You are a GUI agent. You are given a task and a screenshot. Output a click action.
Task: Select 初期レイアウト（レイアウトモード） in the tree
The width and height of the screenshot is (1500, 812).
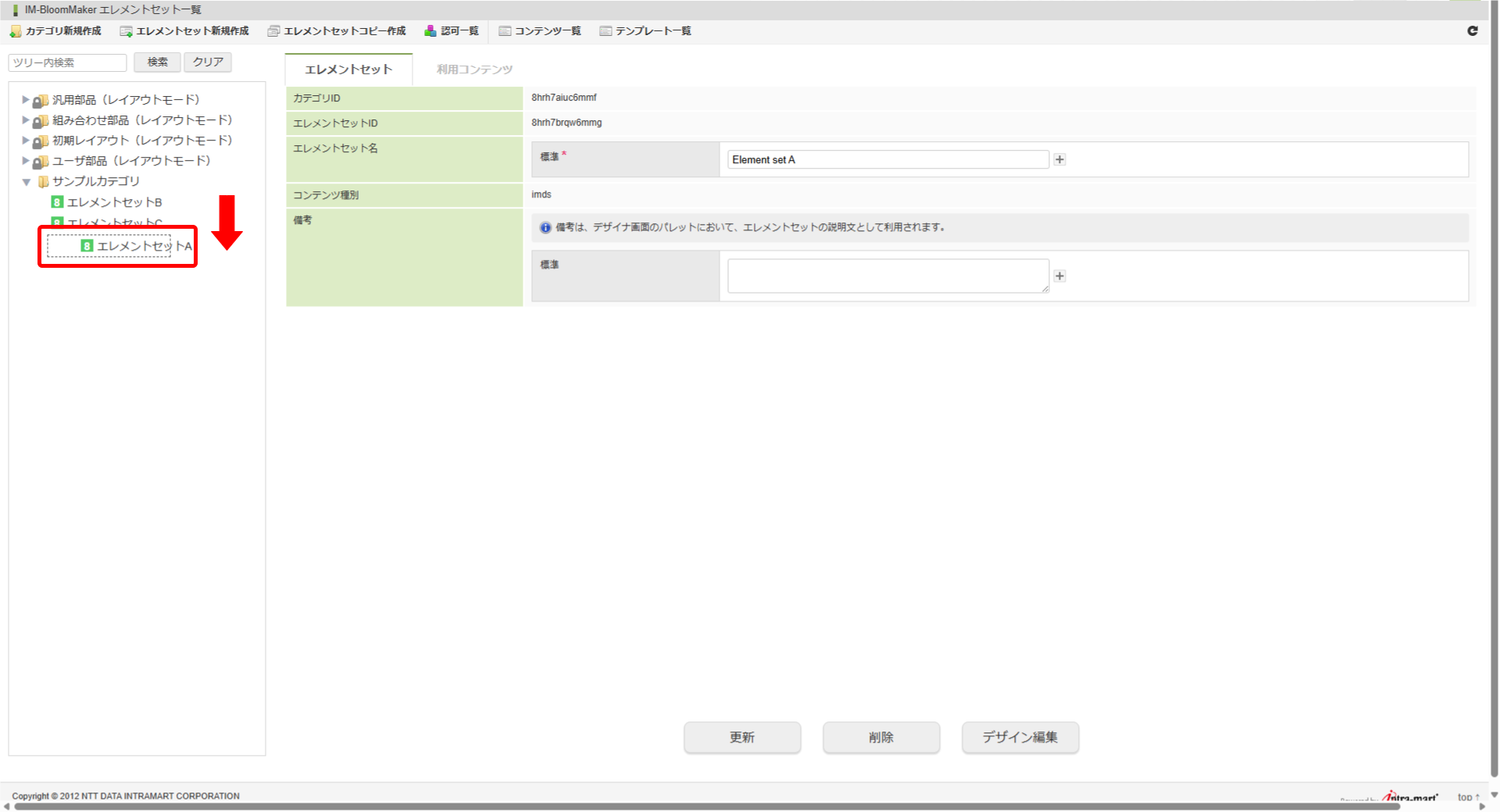[x=142, y=141]
